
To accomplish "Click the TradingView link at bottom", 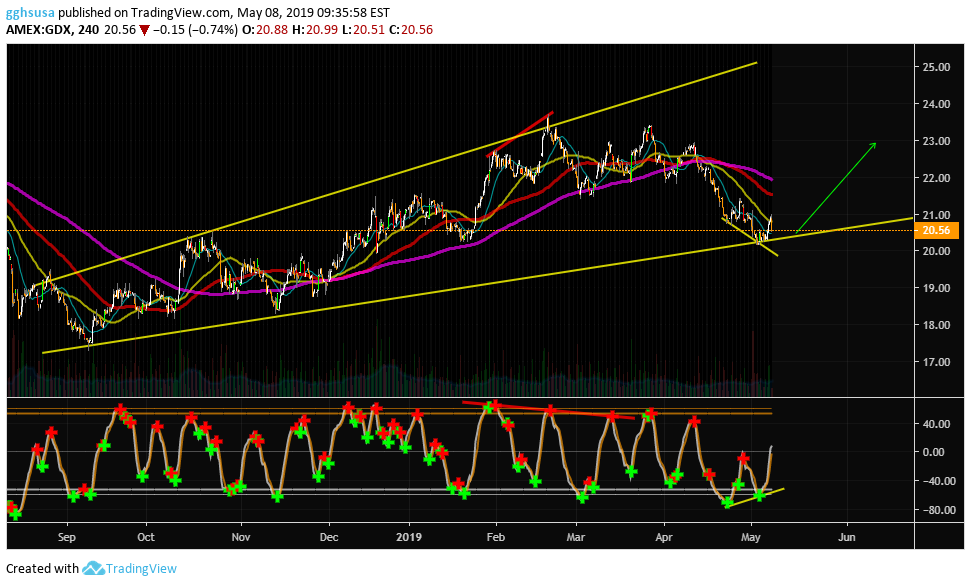I will point(141,568).
